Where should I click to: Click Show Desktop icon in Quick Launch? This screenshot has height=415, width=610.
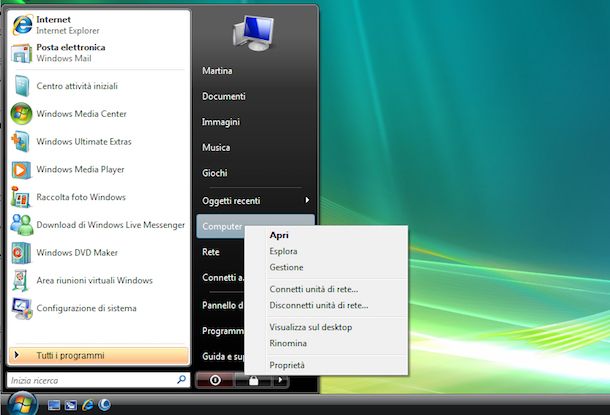(x=54, y=405)
